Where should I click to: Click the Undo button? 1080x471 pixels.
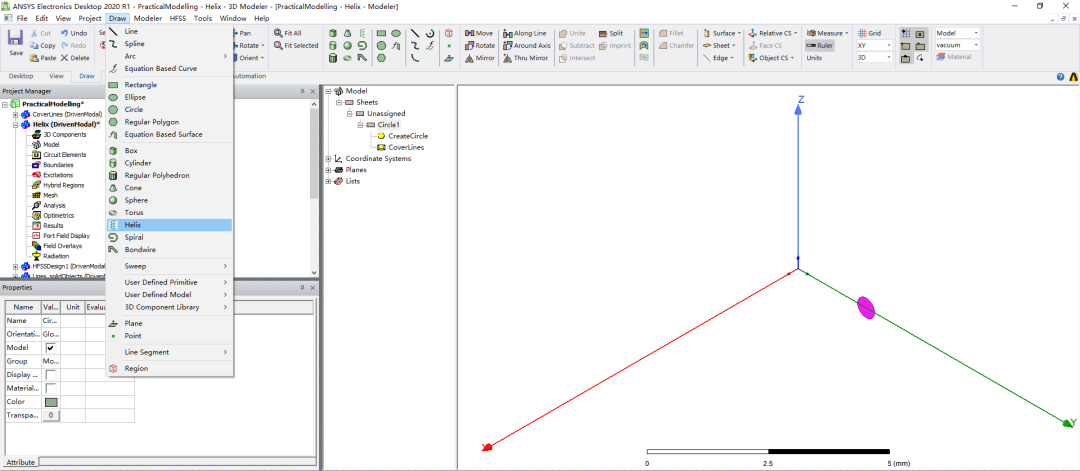[74, 33]
